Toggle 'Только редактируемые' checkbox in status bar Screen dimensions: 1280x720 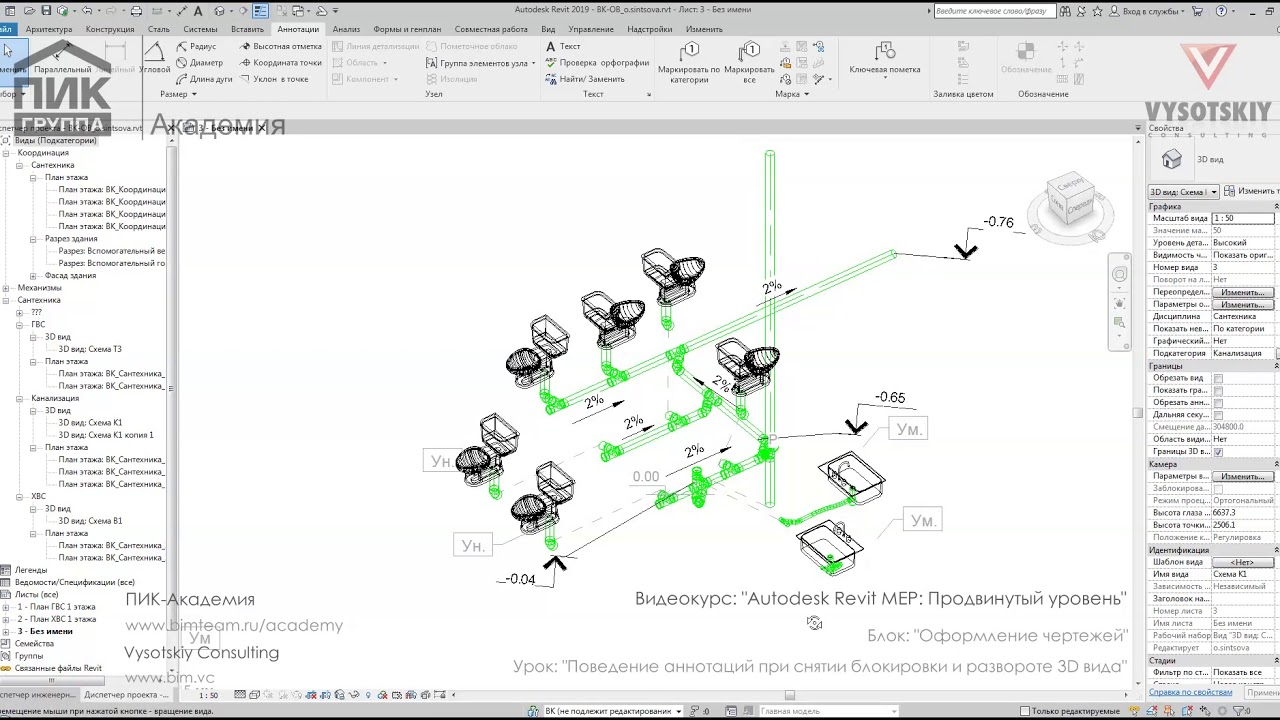1026,711
